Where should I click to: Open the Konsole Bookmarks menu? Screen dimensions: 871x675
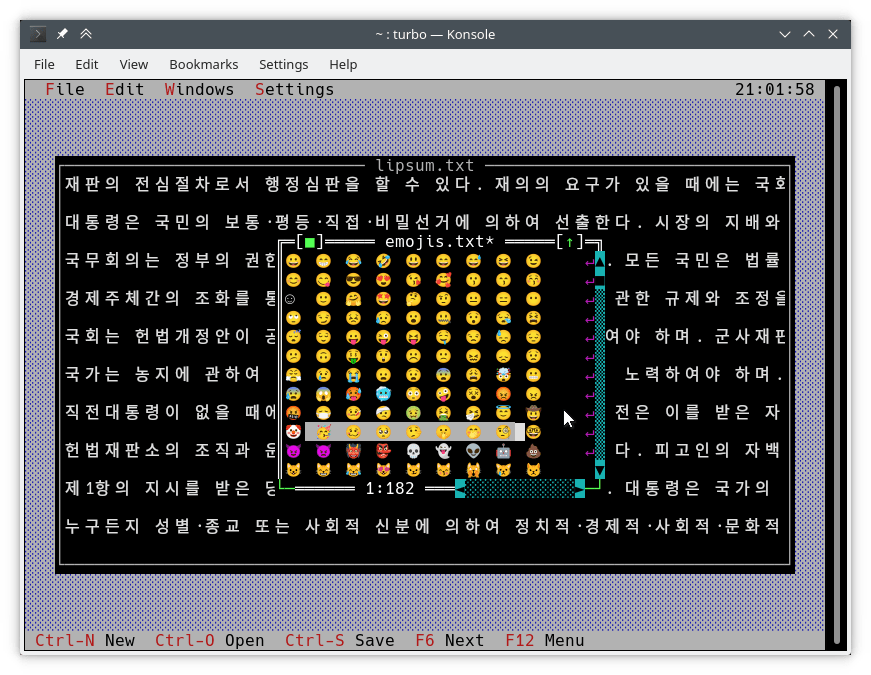[203, 64]
